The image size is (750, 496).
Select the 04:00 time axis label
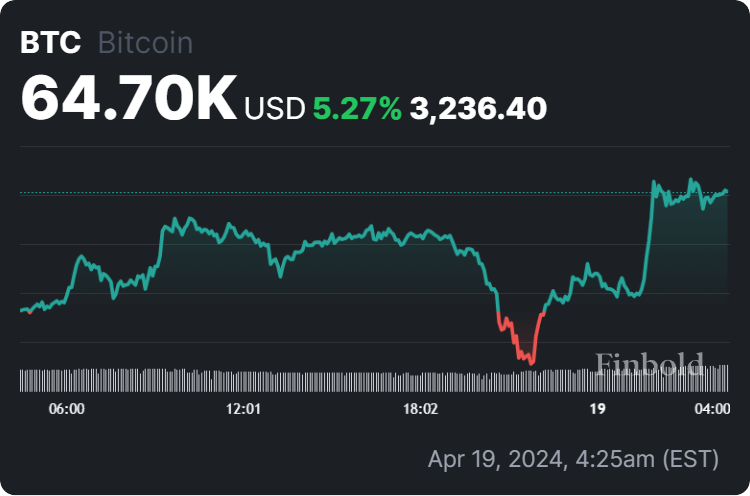tap(712, 409)
